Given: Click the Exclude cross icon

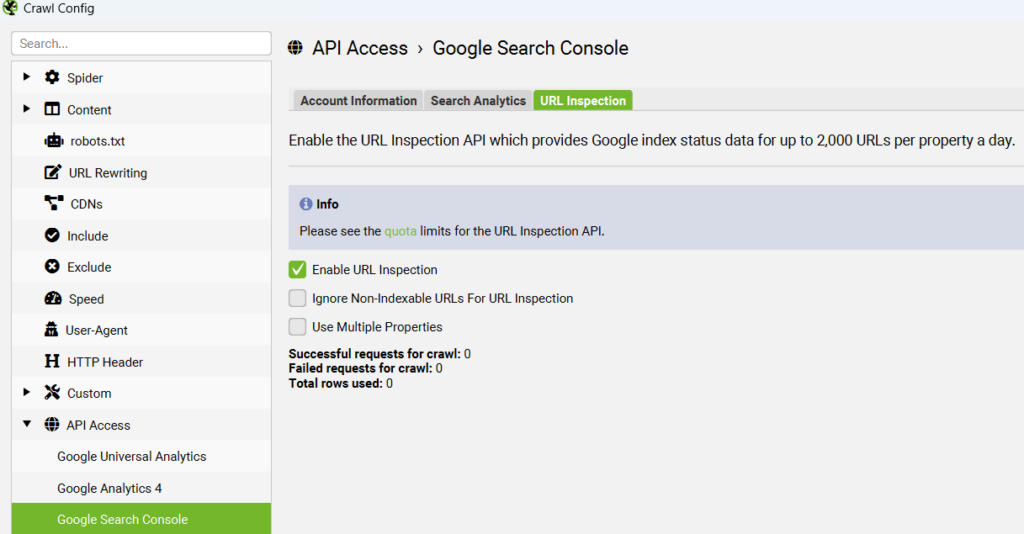Looking at the screenshot, I should click(52, 266).
